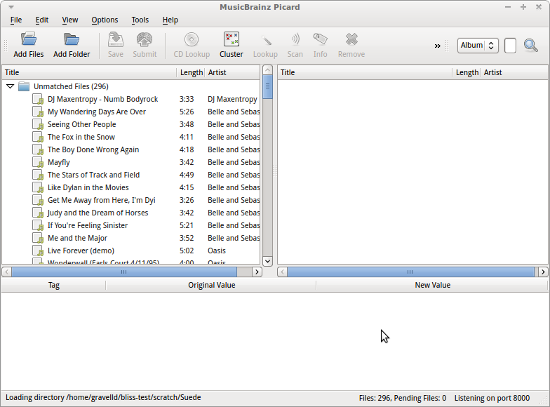Click the Add Folder toolbar icon
This screenshot has width=550, height=407.
pyautogui.click(x=72, y=39)
